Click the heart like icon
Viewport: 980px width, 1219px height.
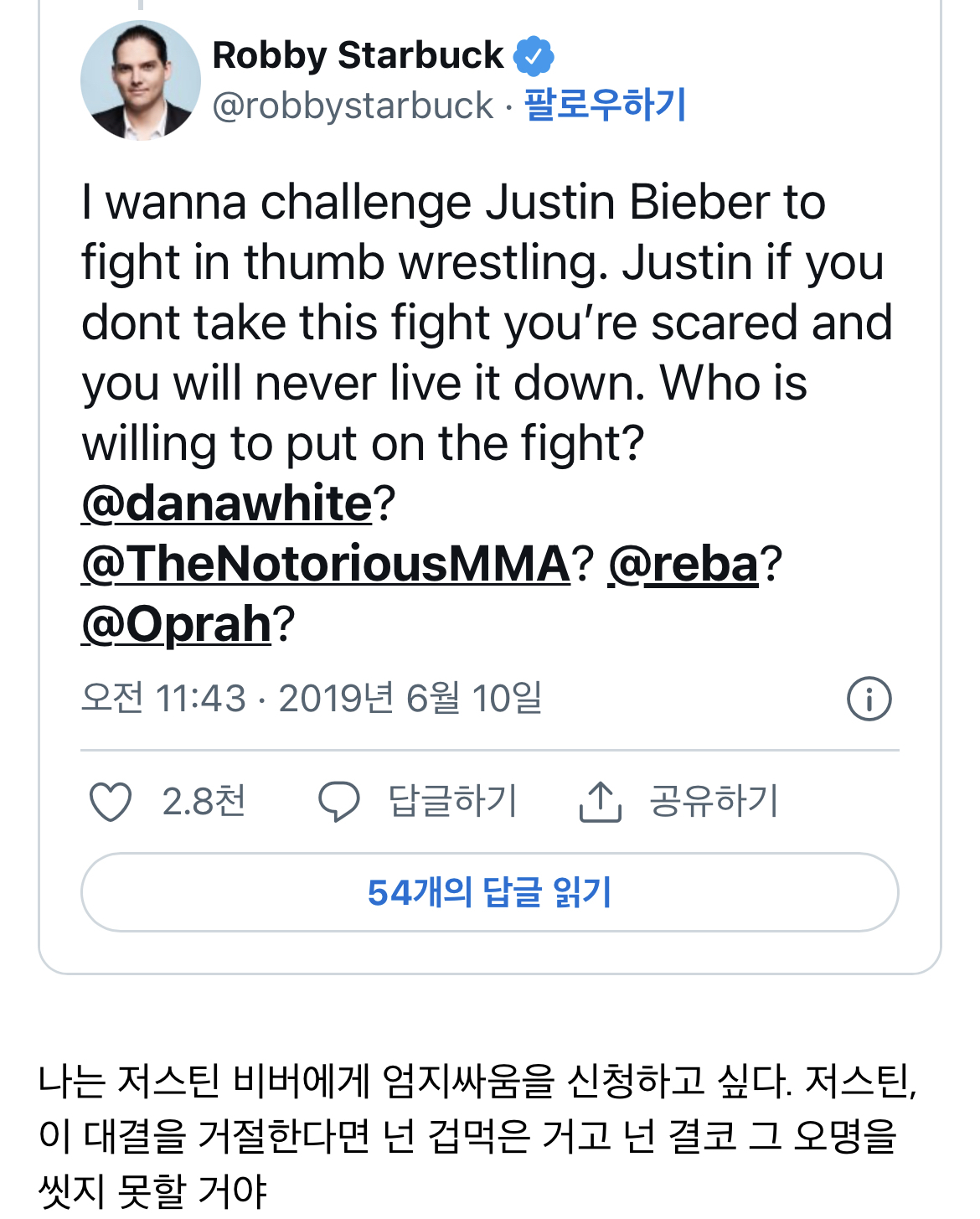[111, 802]
